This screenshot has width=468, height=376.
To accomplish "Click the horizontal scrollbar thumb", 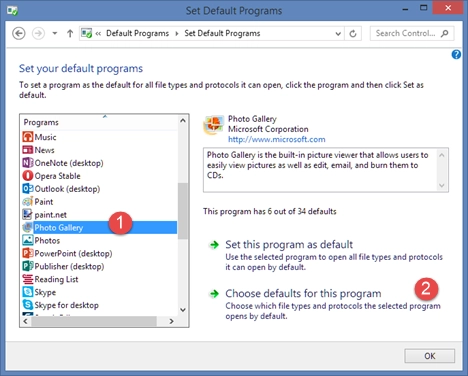I will click(x=94, y=321).
